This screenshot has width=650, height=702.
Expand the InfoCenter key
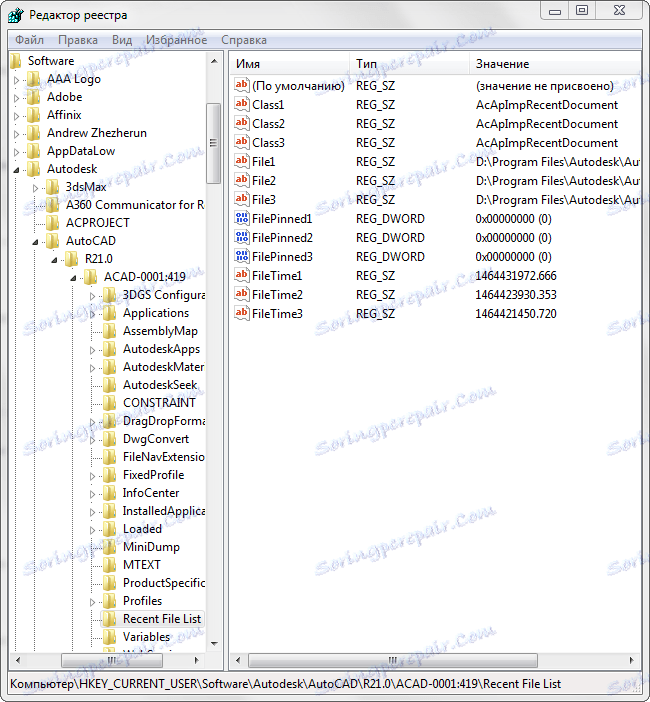(x=92, y=494)
